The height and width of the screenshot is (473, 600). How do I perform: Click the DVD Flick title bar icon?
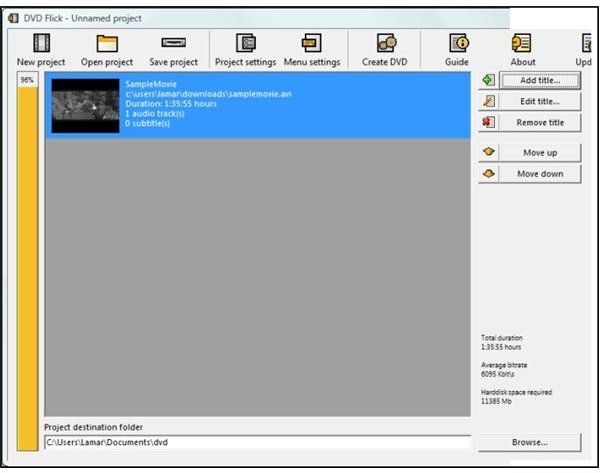[x=13, y=18]
